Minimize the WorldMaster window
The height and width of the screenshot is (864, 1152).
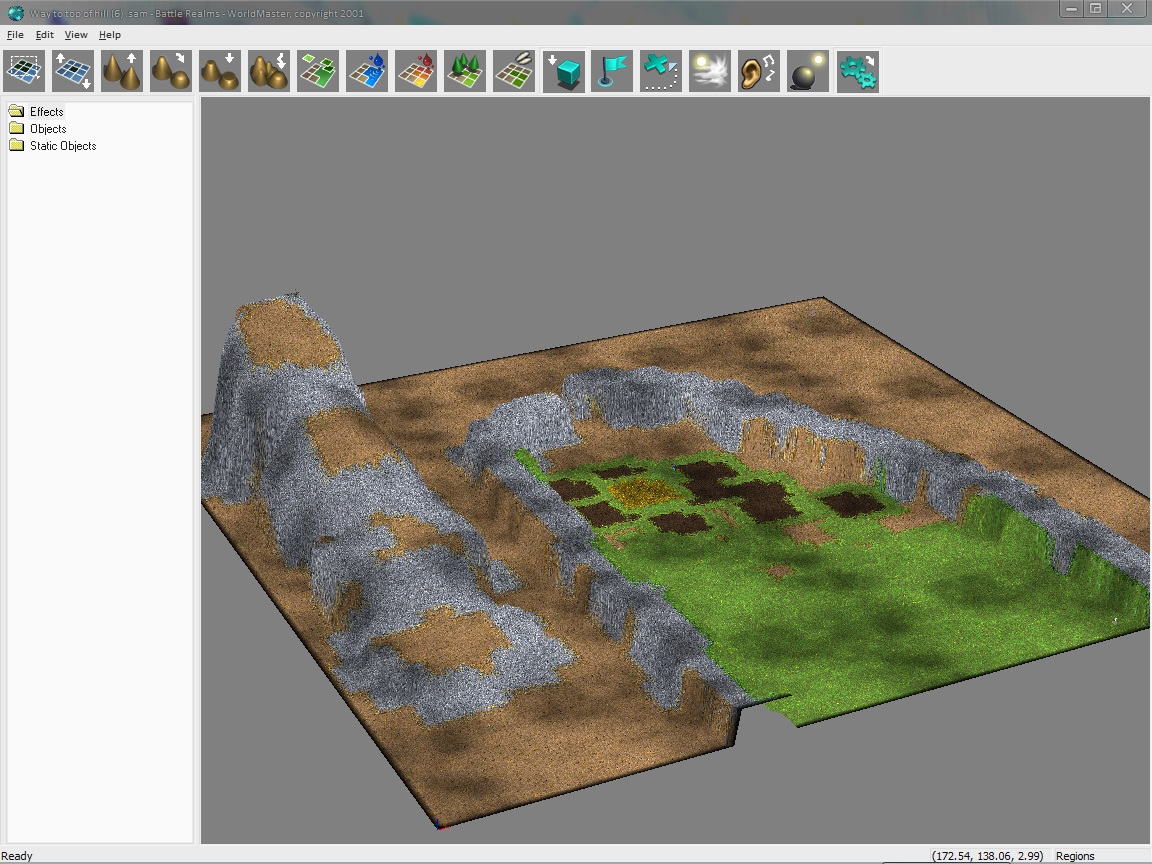coord(1071,9)
